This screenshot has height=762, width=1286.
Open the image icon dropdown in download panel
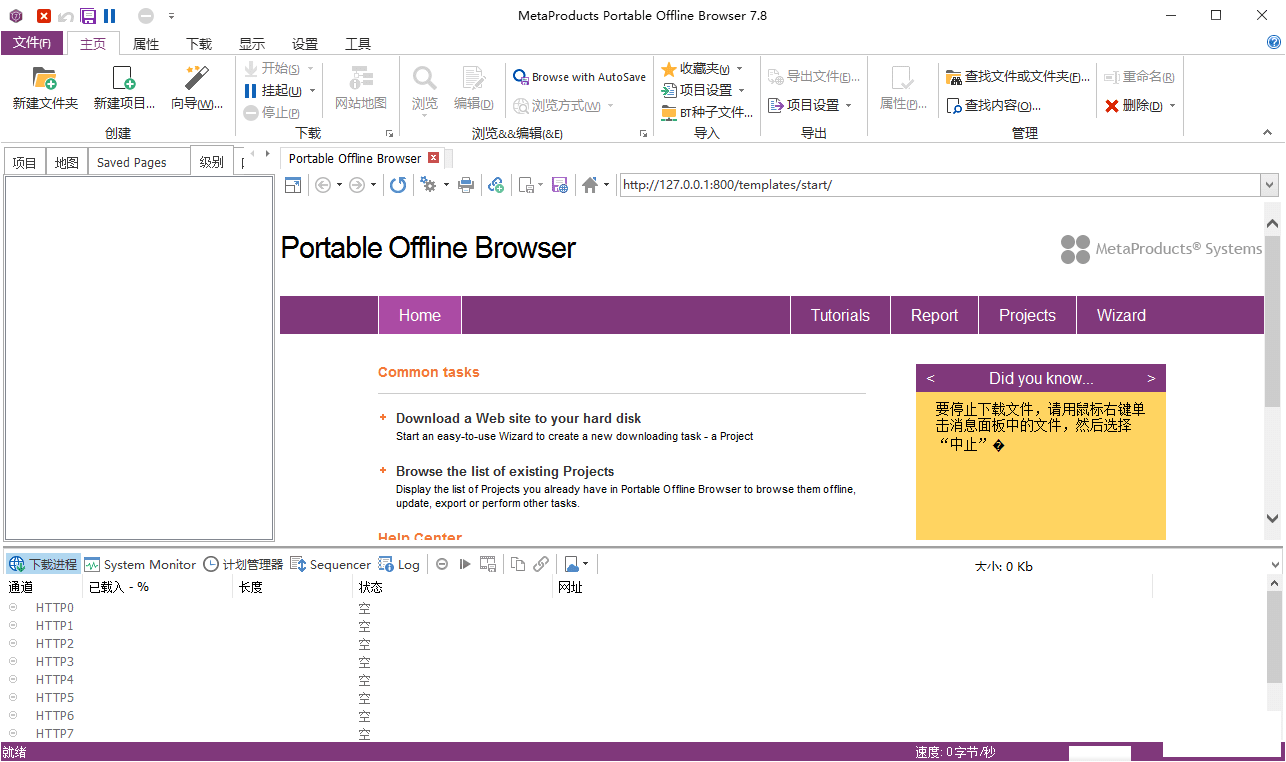586,564
